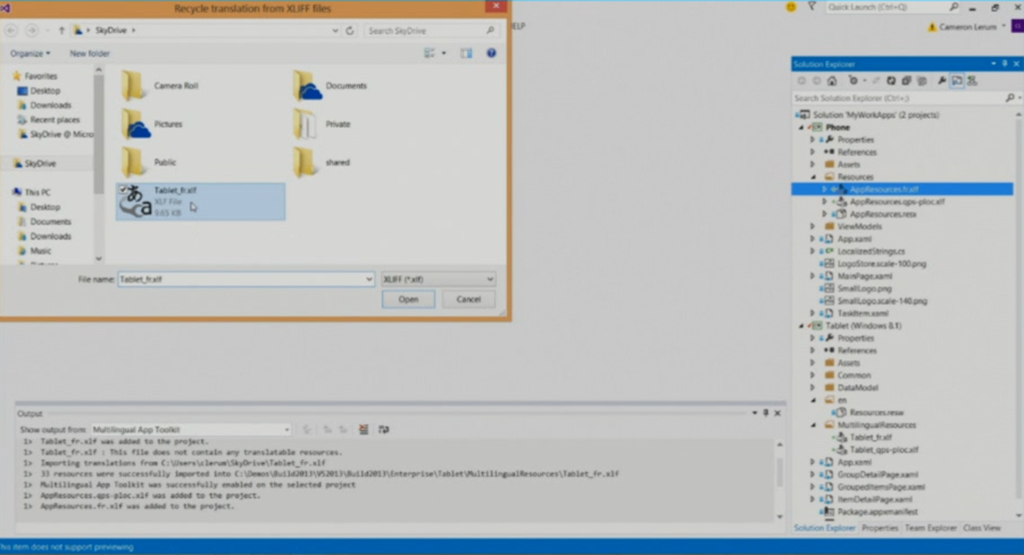Open the XLIFF (*.xlf) file type dropdown
The width and height of the screenshot is (1024, 555).
click(438, 279)
